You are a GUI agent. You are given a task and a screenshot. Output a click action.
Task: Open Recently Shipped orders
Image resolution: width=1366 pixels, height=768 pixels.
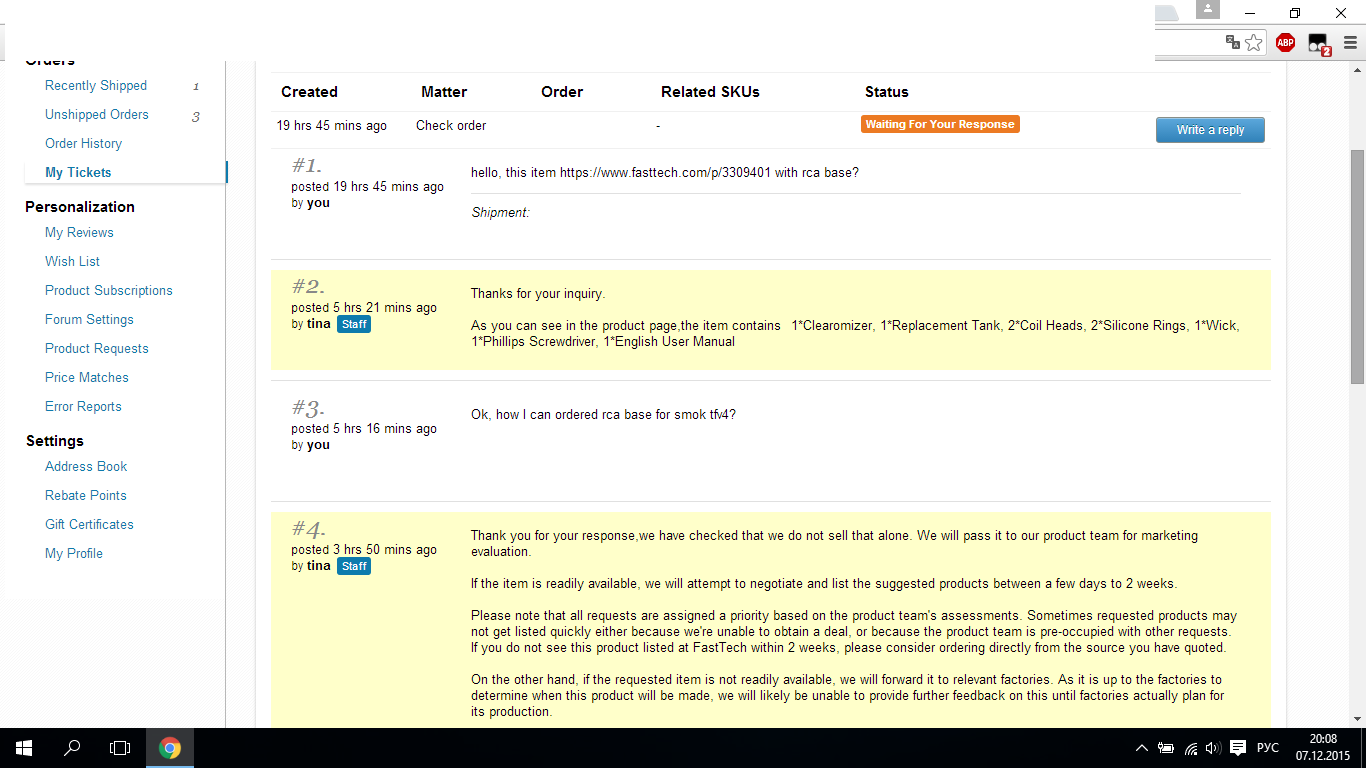point(96,86)
